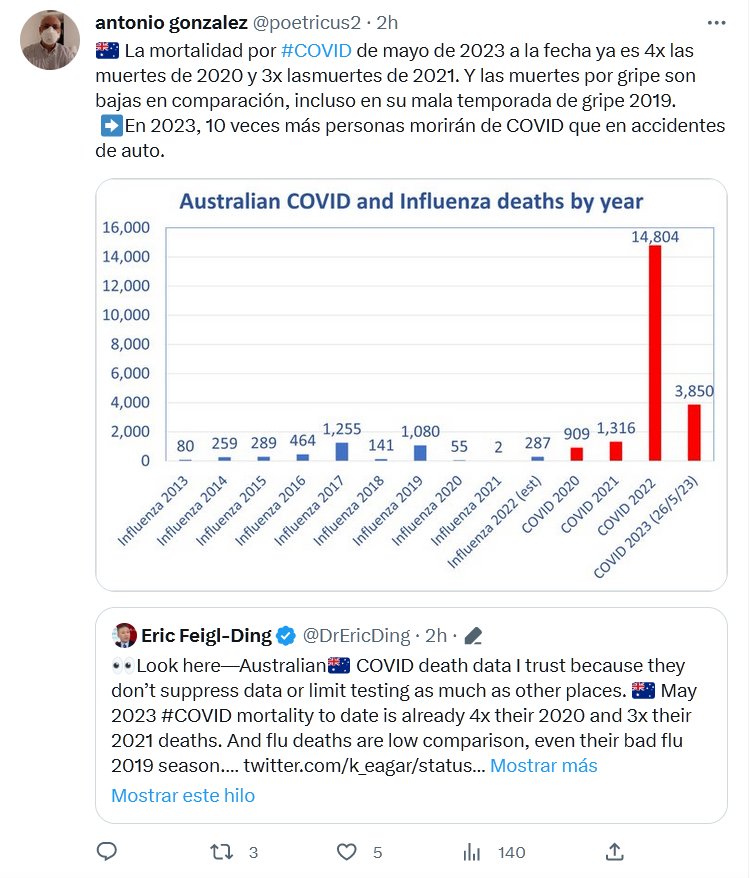
Task: Click Eric Feigl-Ding's small avatar
Action: point(125,635)
